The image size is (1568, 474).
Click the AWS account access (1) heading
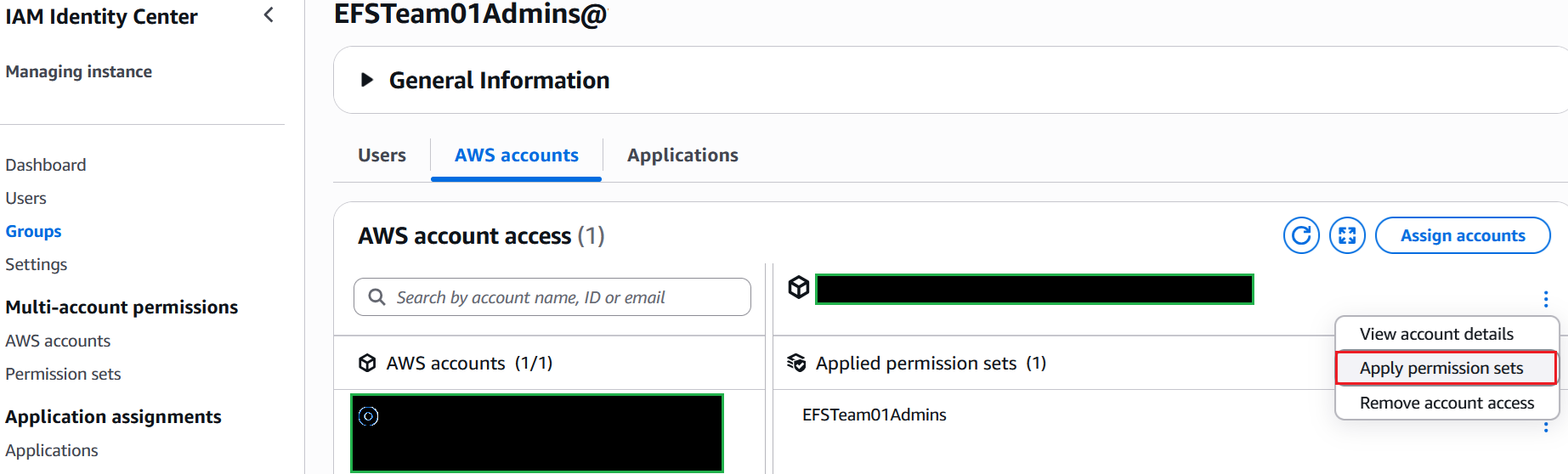481,235
